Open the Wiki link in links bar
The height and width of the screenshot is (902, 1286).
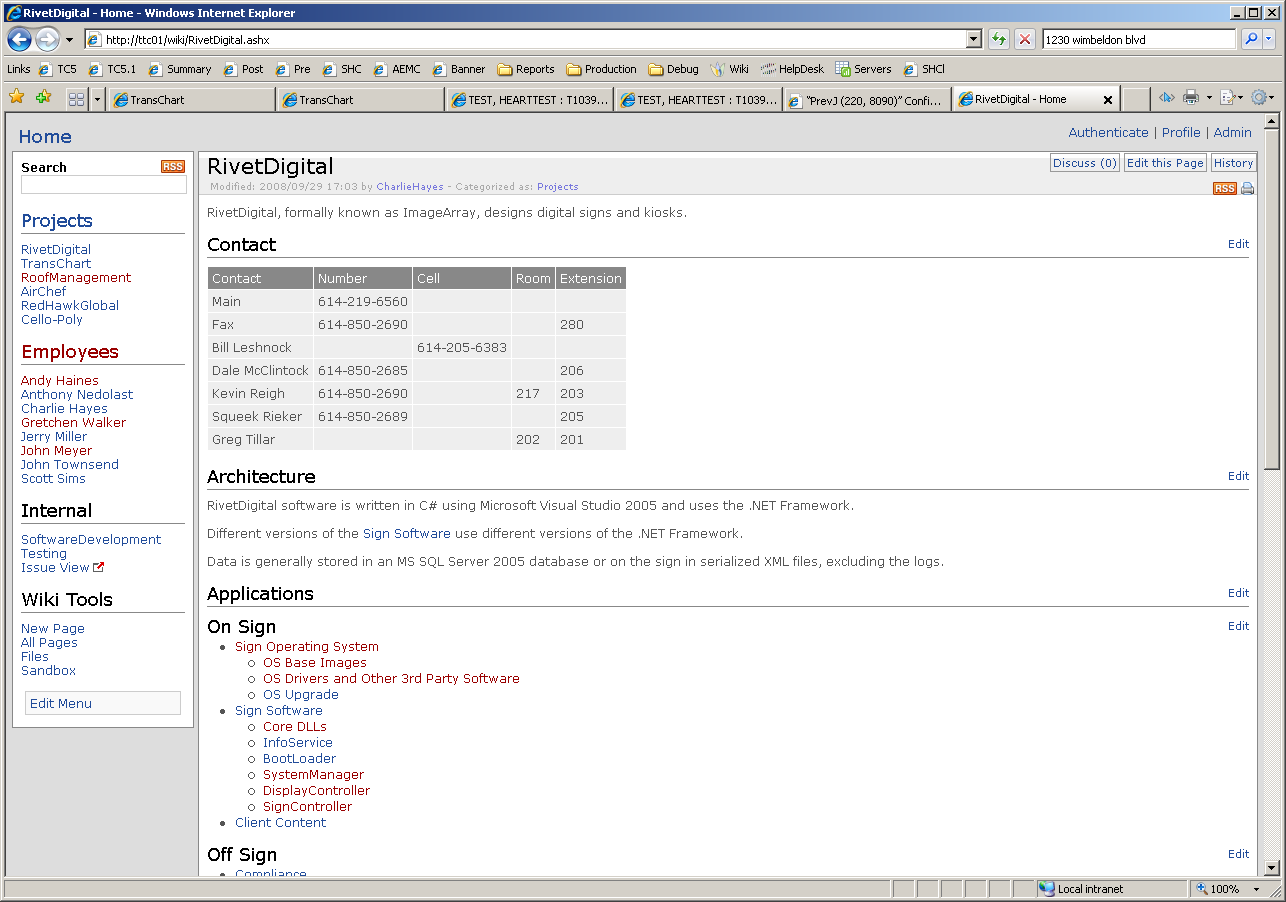tap(729, 69)
